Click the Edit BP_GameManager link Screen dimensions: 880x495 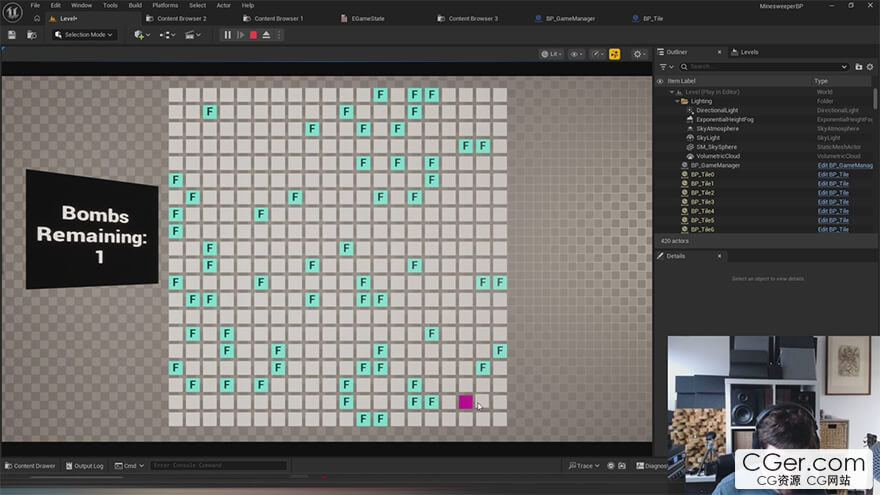pos(844,165)
